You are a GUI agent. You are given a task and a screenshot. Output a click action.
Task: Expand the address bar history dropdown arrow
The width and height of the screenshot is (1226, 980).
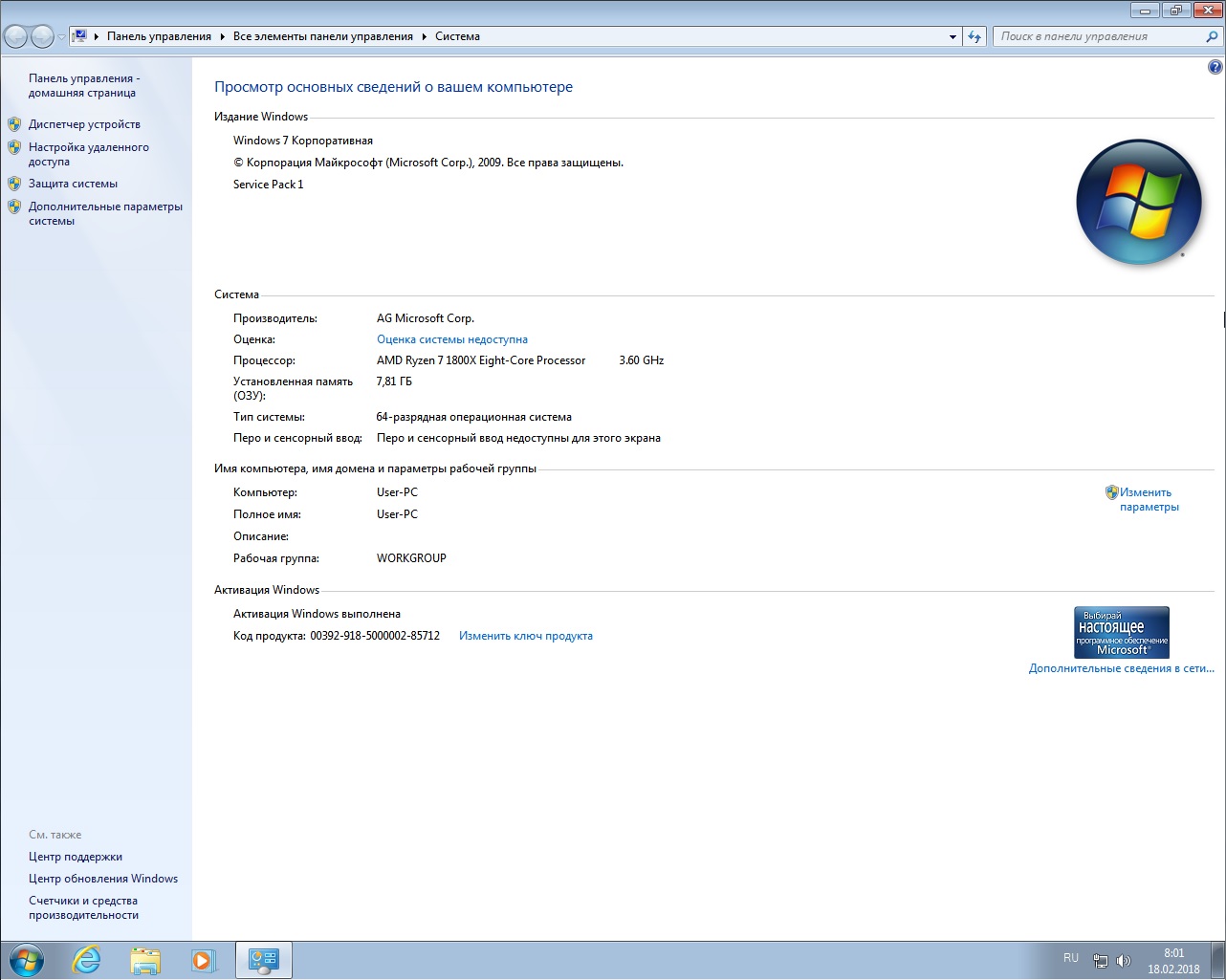952,37
